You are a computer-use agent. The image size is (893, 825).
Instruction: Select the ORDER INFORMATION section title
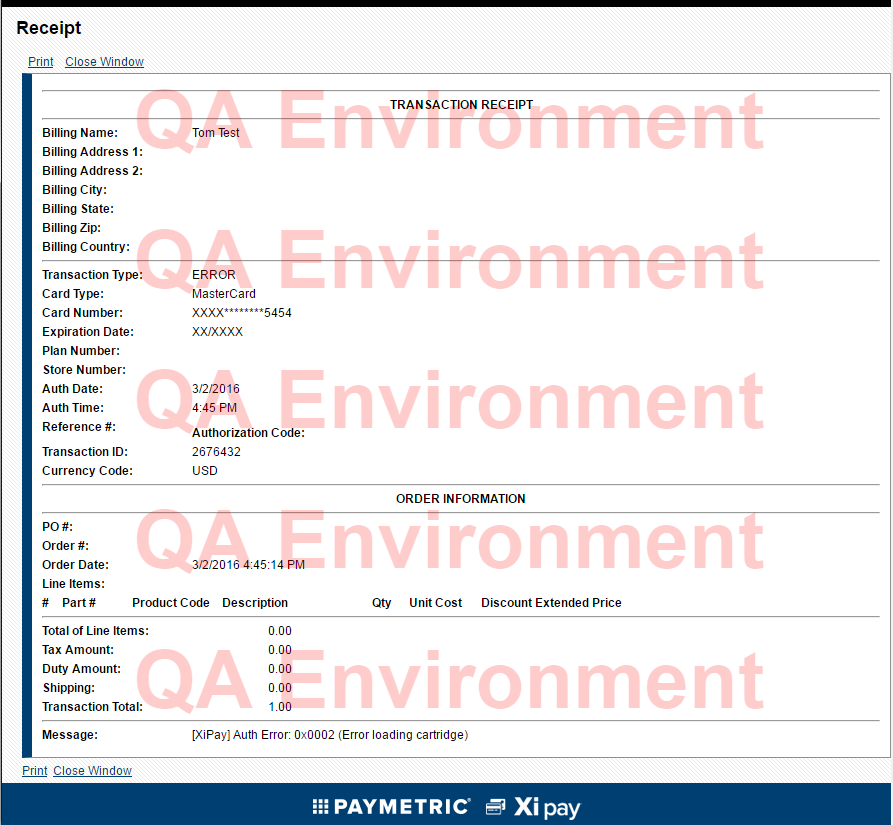pos(460,499)
